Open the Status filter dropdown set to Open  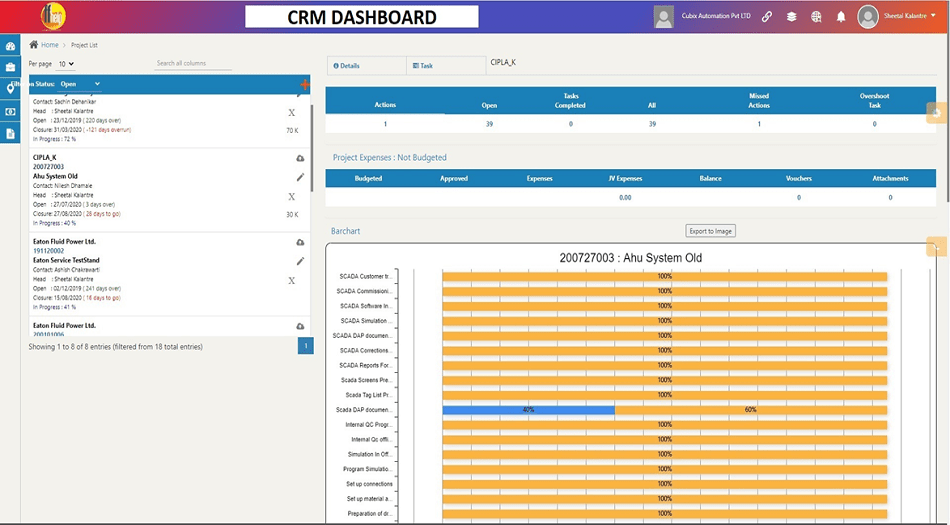coord(79,84)
